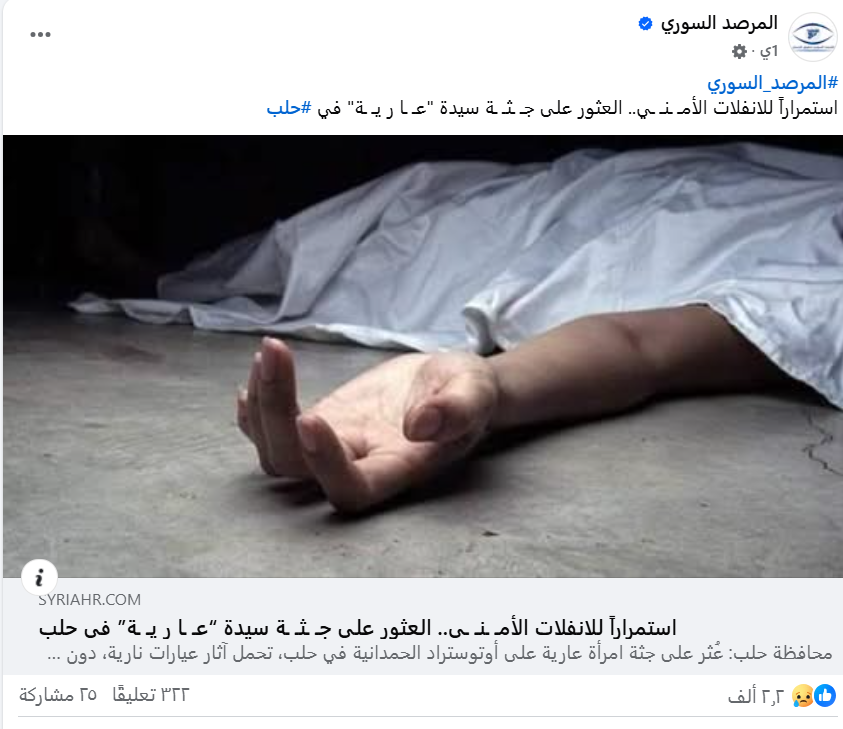Click the info 'i' icon on image
Screen dimensions: 843x729
point(39,578)
